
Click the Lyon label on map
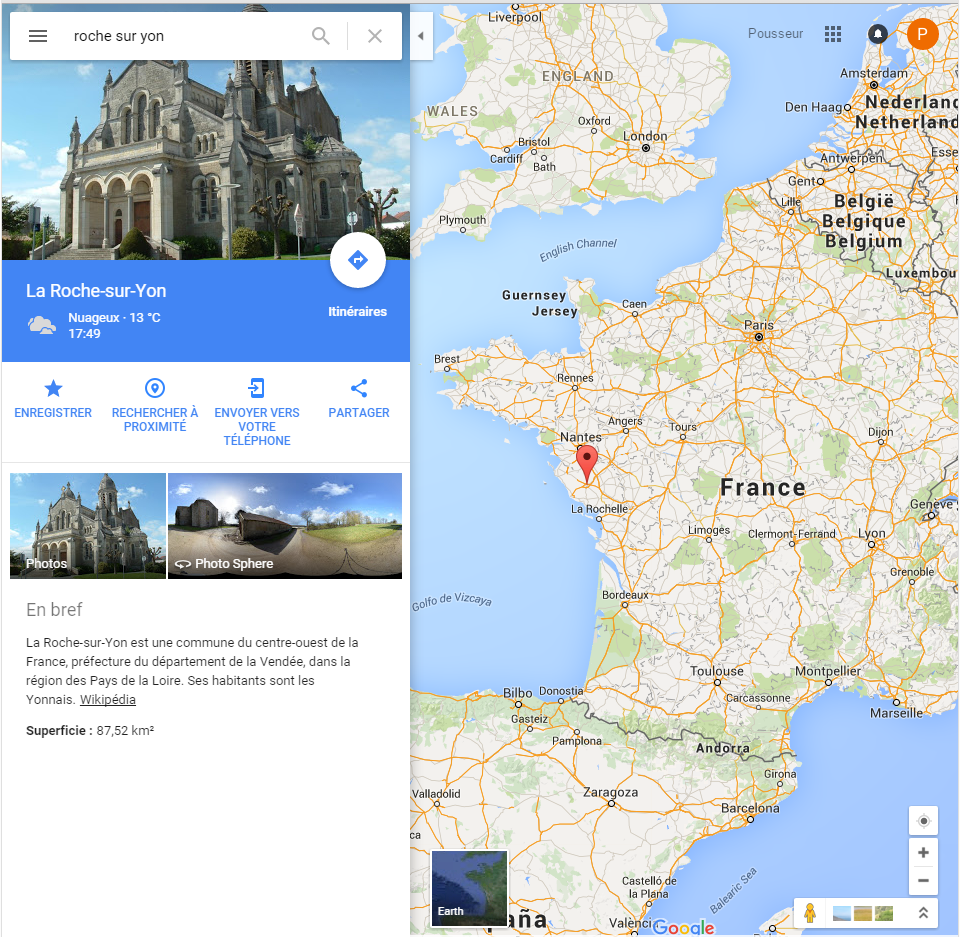pos(872,533)
